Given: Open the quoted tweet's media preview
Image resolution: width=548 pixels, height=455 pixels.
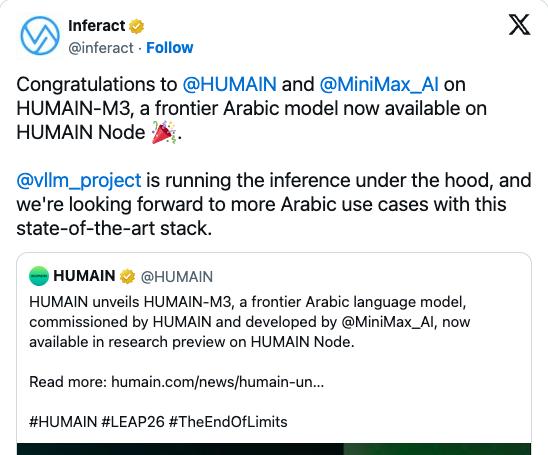Looking at the screenshot, I should (274, 449).
